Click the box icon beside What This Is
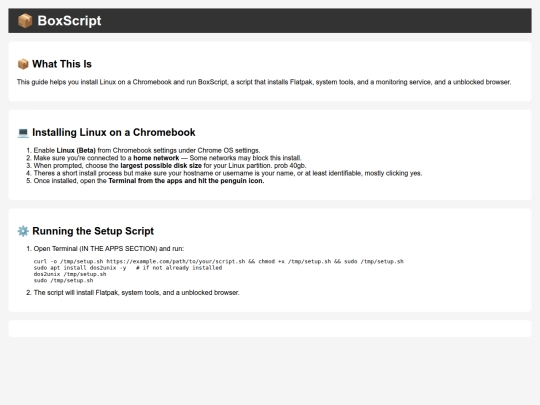Screen dimensions: 540x405 (x=23, y=64)
